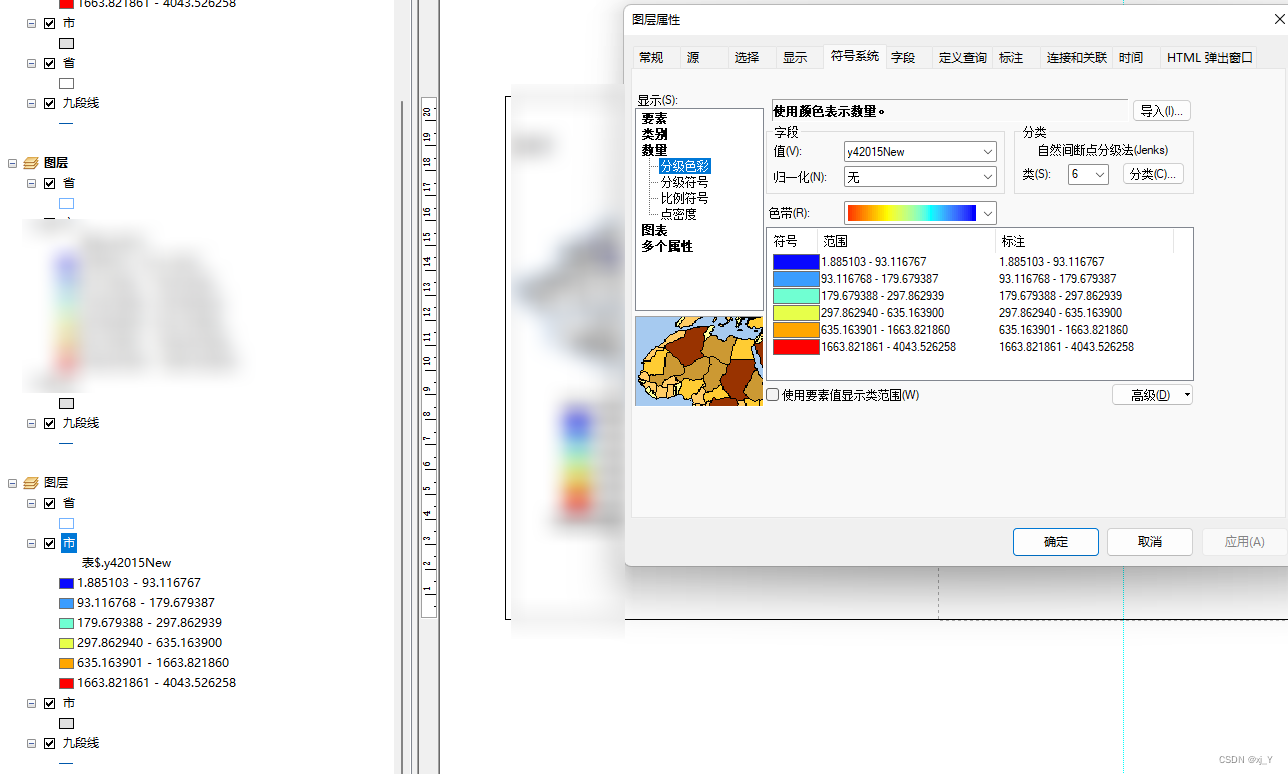This screenshot has height=774, width=1288.
Task: Select the 比例符号 renderer option
Action: pos(684,197)
